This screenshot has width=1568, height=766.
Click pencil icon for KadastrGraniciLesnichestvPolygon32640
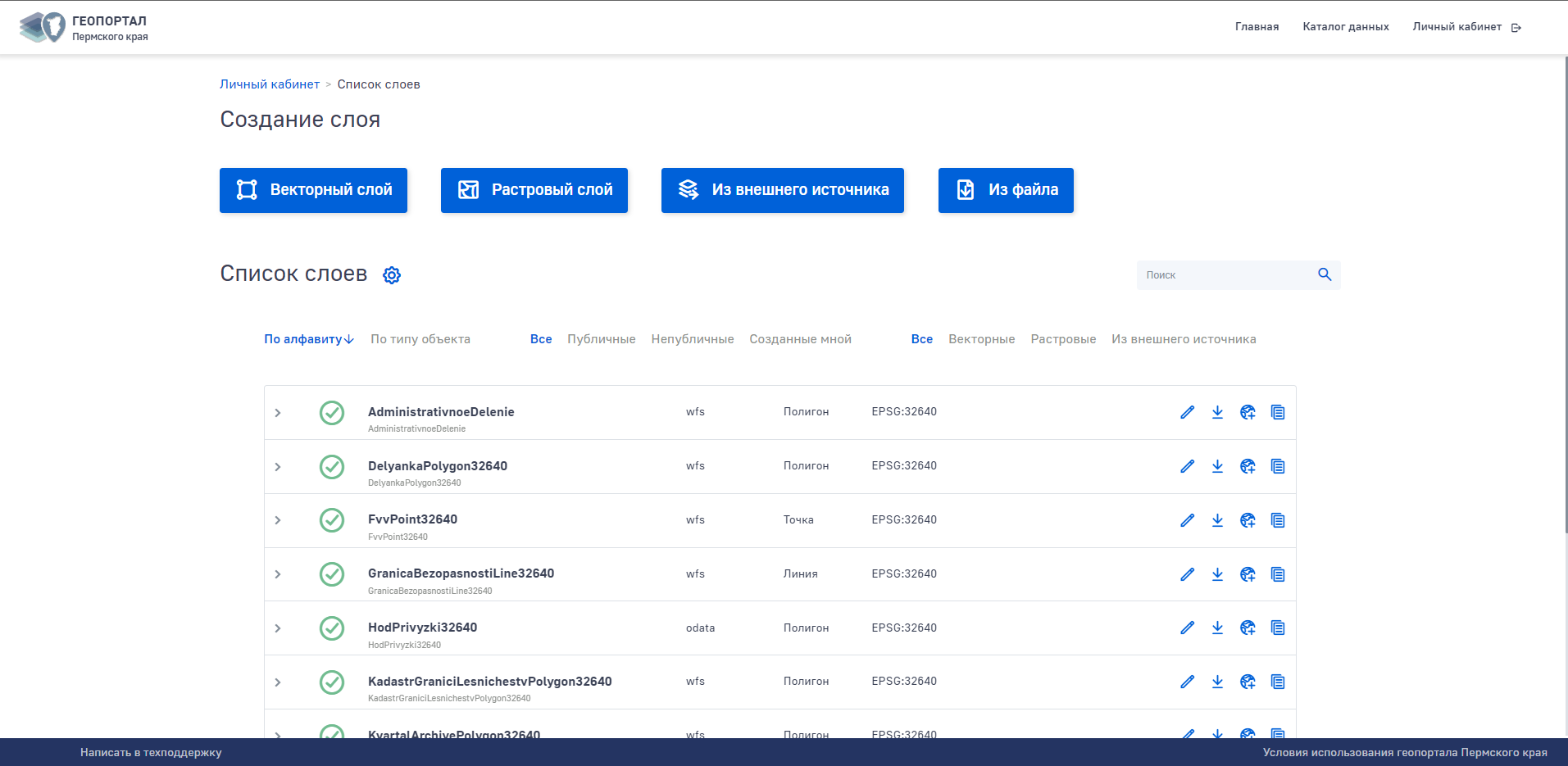click(x=1187, y=682)
